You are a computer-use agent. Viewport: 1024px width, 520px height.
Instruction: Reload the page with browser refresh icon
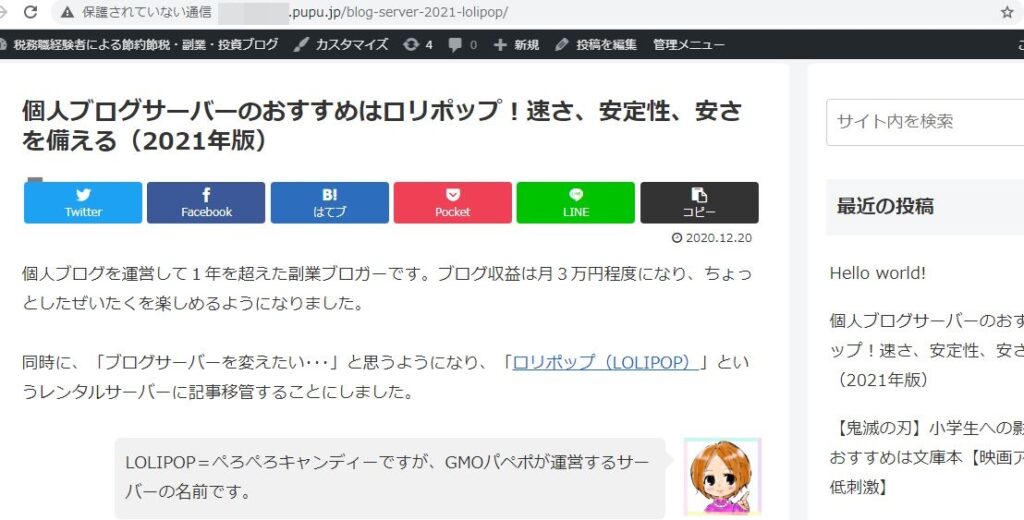pyautogui.click(x=30, y=12)
